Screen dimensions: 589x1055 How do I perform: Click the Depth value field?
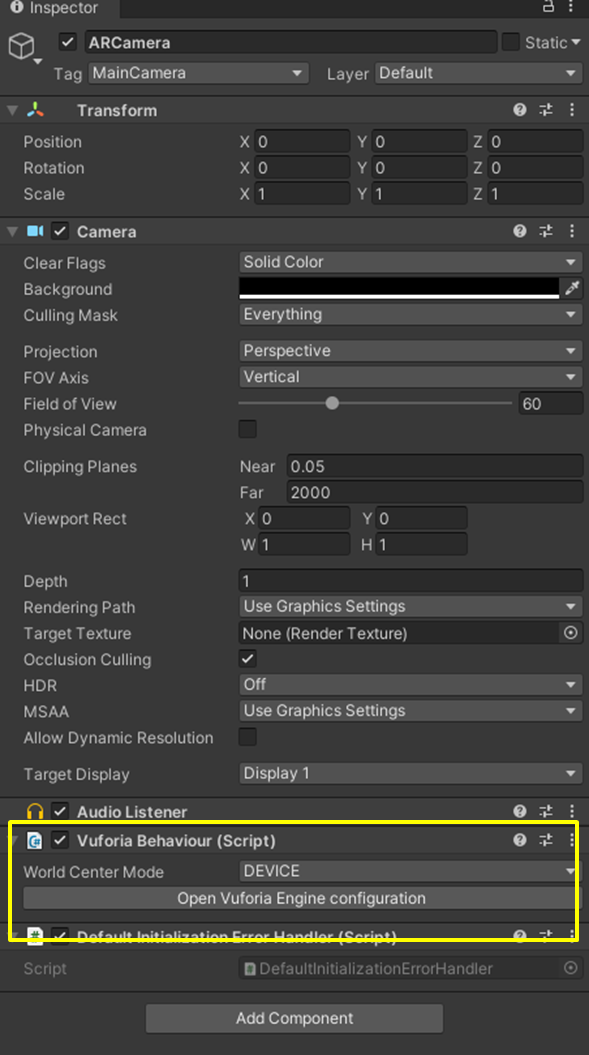(x=411, y=581)
